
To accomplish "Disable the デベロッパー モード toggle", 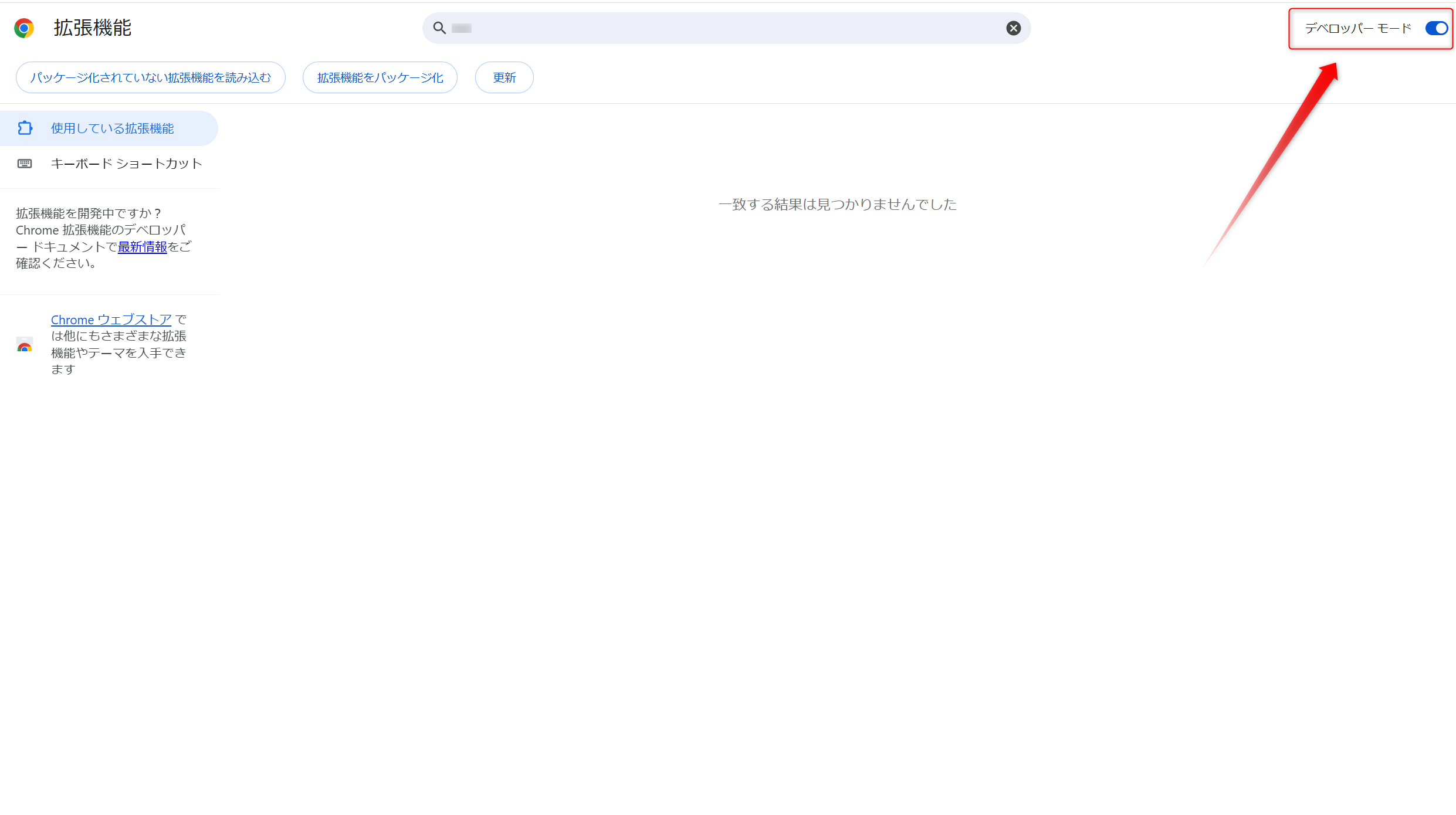I will (x=1436, y=28).
